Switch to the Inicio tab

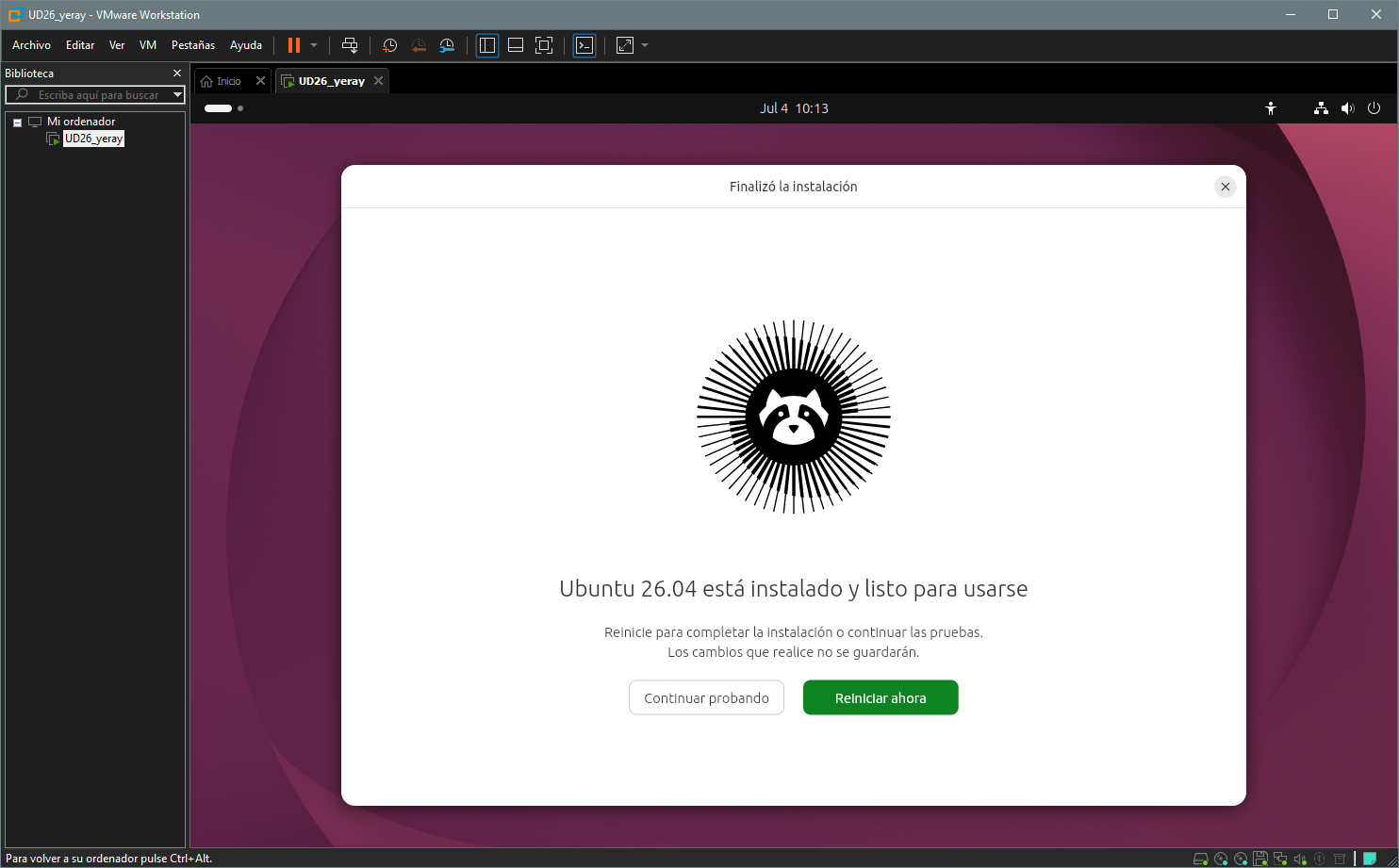point(229,81)
